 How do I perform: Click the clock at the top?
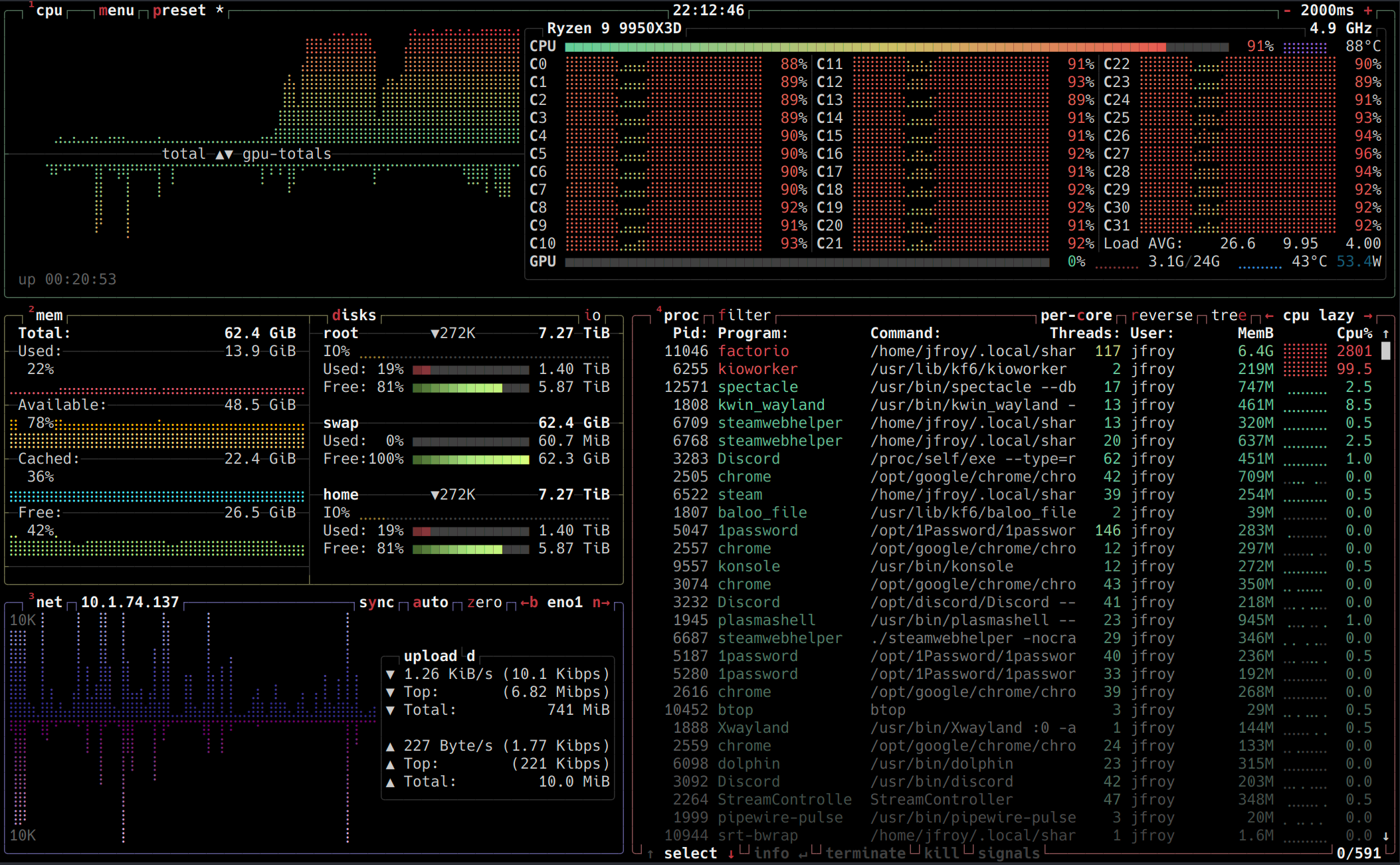click(708, 11)
